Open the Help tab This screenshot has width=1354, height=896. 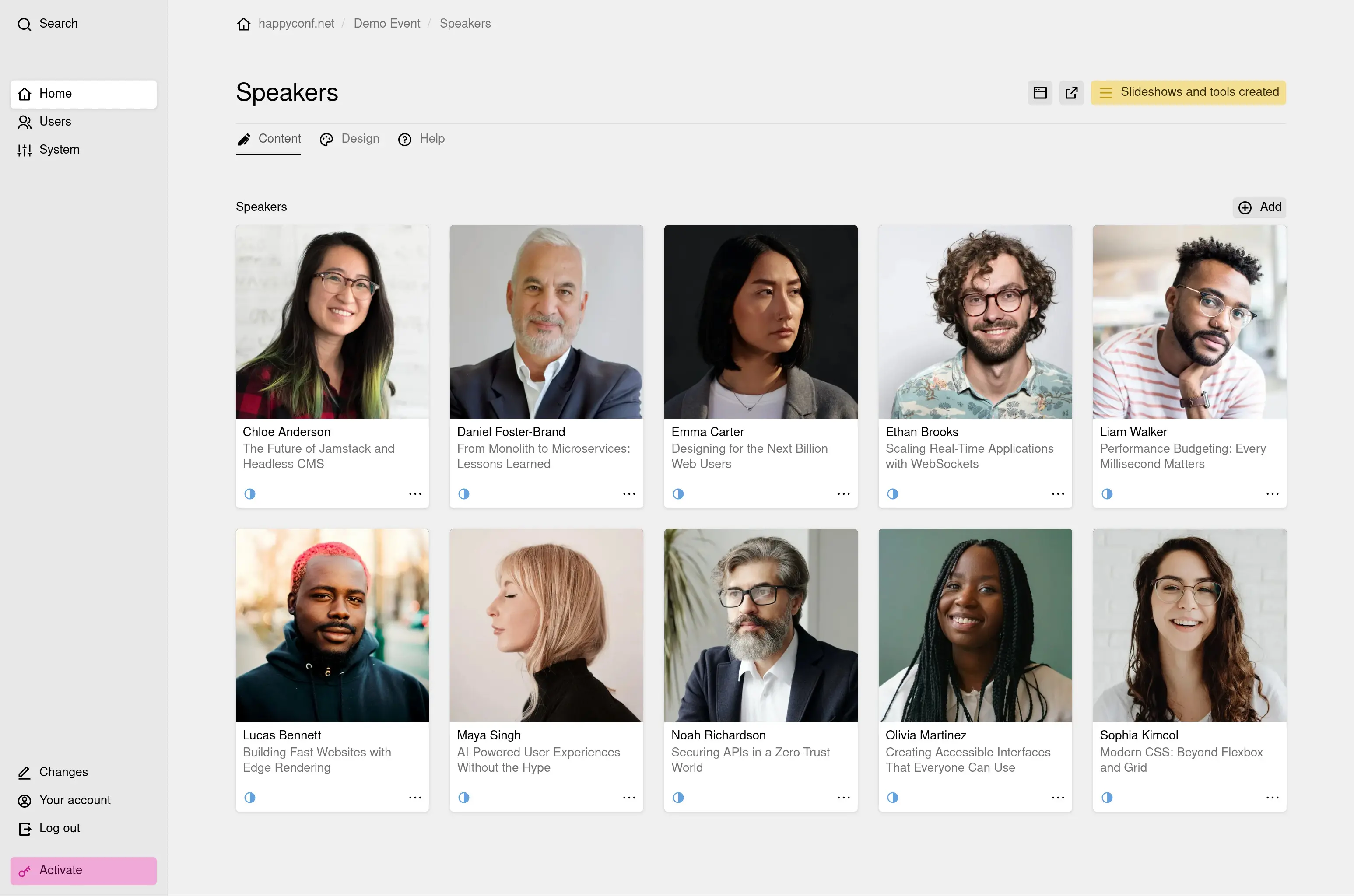click(421, 139)
